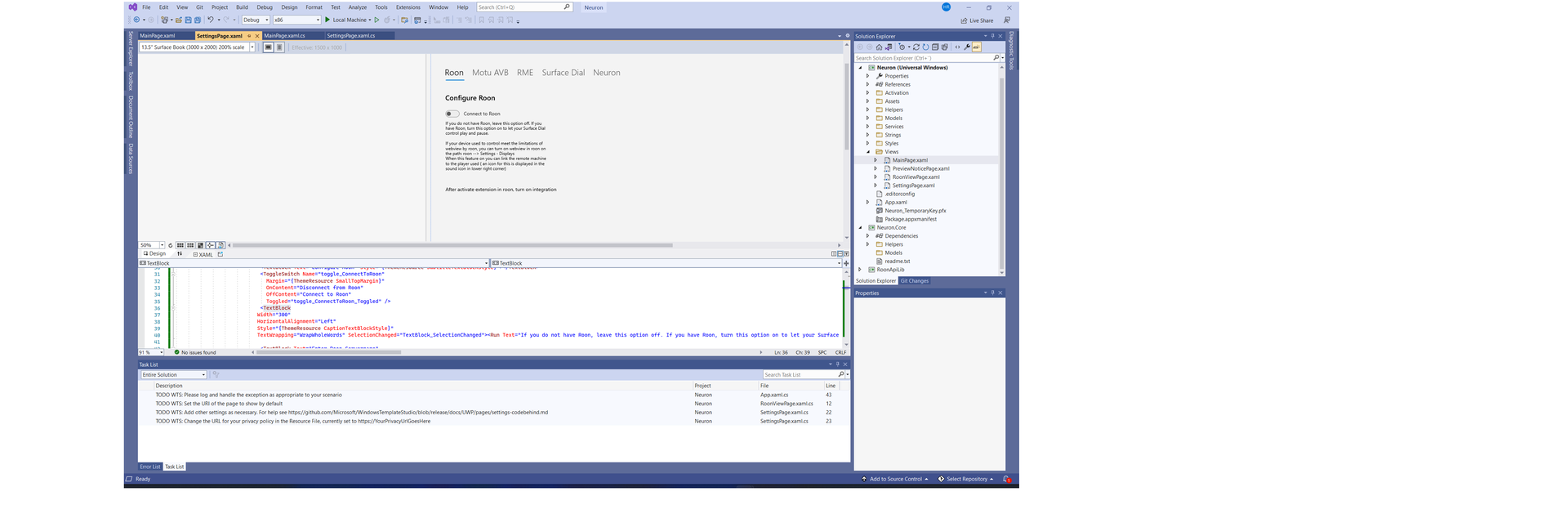
Task: Click Refresh in Solution Explorer toolbar
Action: click(925, 47)
